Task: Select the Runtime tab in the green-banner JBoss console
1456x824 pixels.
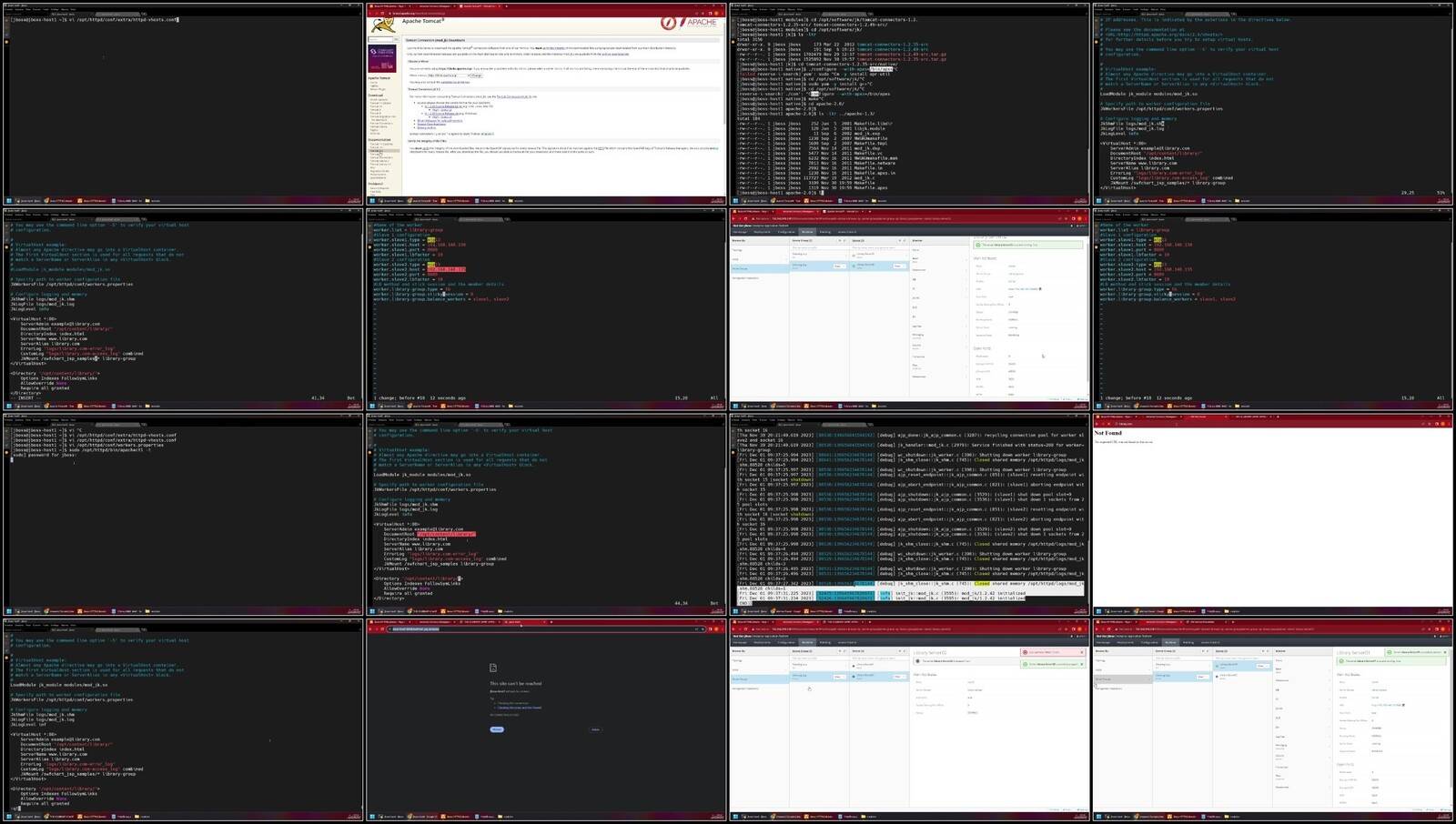Action: point(807,232)
